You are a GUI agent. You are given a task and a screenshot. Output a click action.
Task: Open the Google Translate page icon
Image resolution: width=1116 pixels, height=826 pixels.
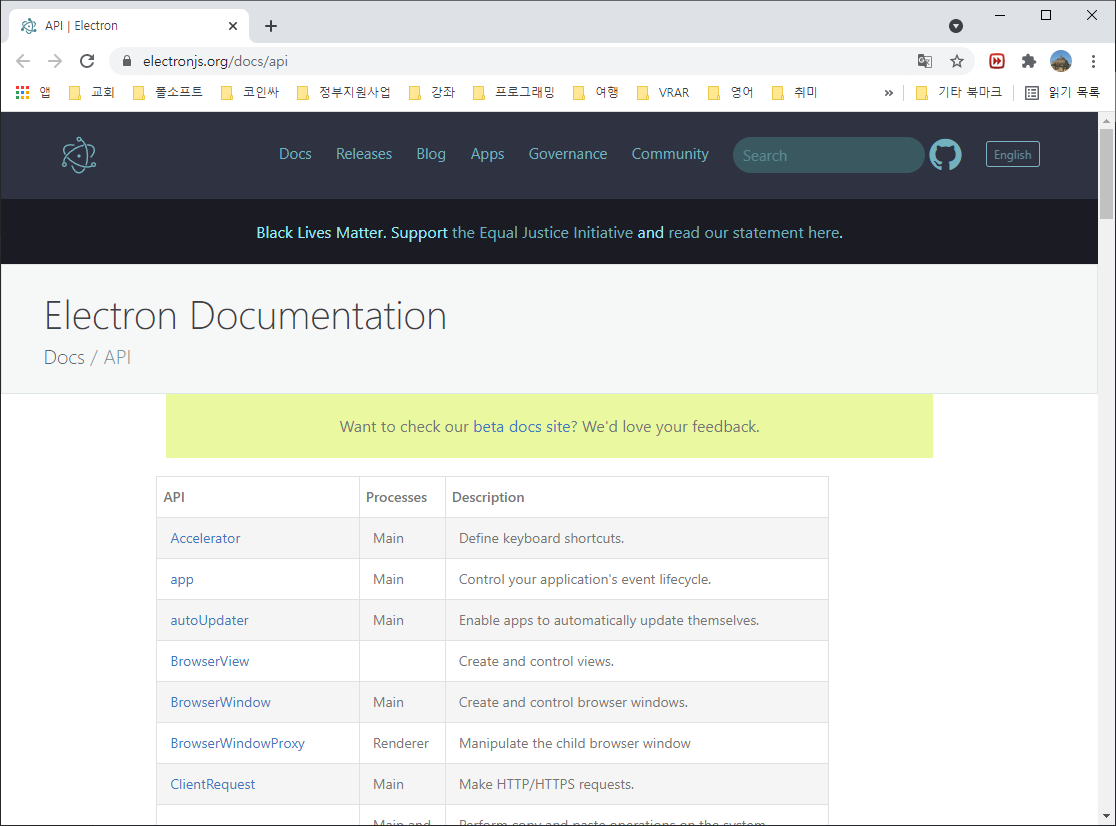pos(925,61)
